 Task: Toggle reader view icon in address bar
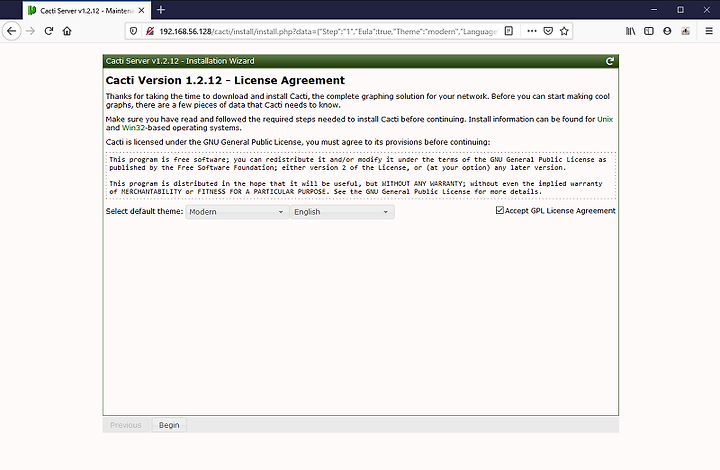[509, 31]
